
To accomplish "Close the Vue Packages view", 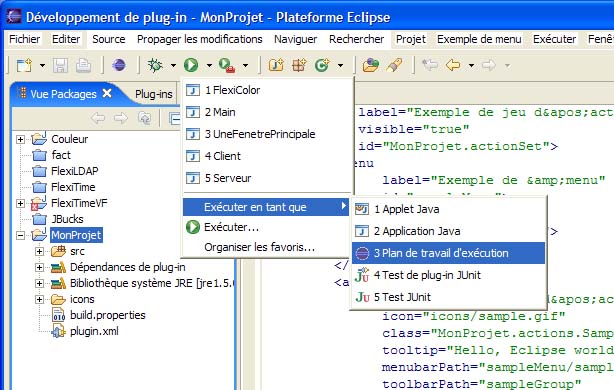I will [x=107, y=93].
